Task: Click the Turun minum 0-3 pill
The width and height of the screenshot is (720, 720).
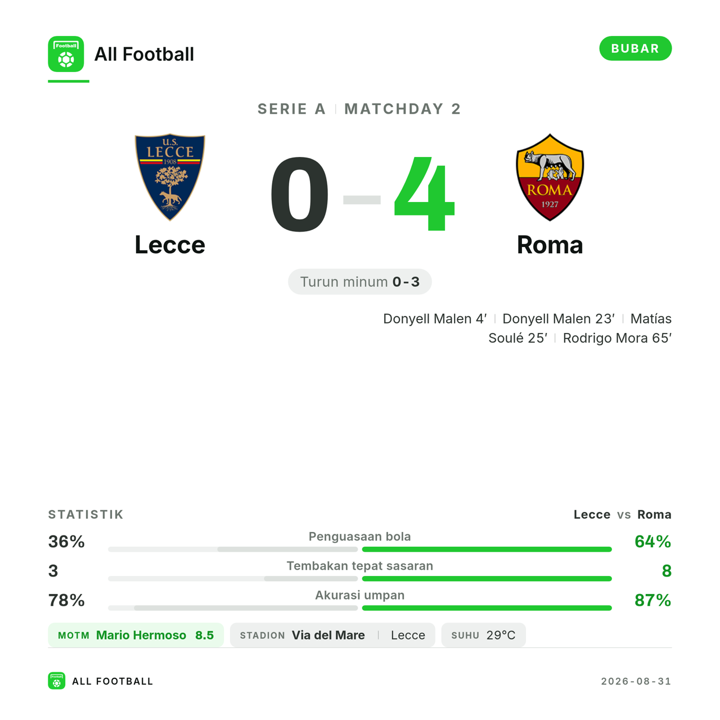Action: [x=360, y=281]
